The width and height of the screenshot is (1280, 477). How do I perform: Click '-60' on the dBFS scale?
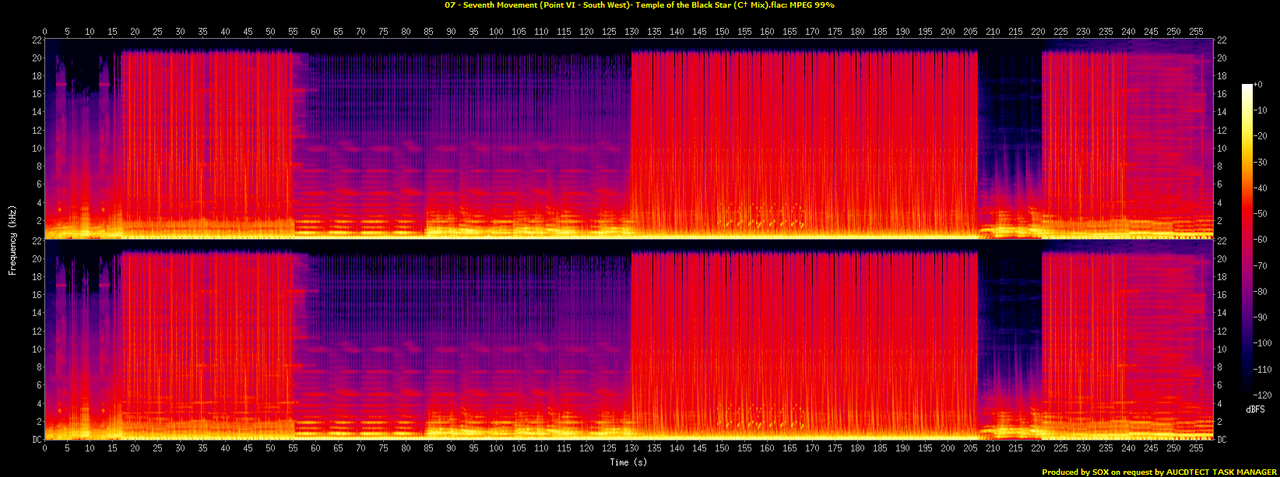[x=1262, y=239]
